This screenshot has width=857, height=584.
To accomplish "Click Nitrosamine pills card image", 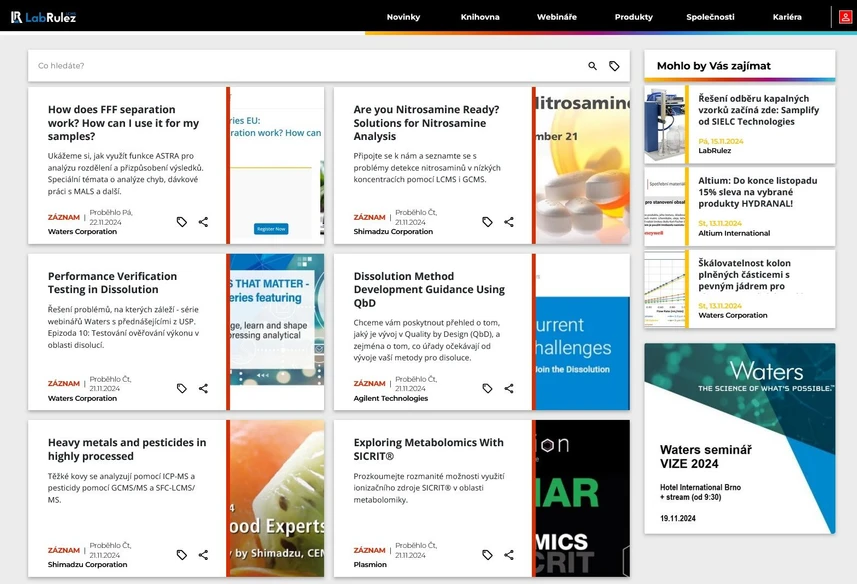I will 583,166.
